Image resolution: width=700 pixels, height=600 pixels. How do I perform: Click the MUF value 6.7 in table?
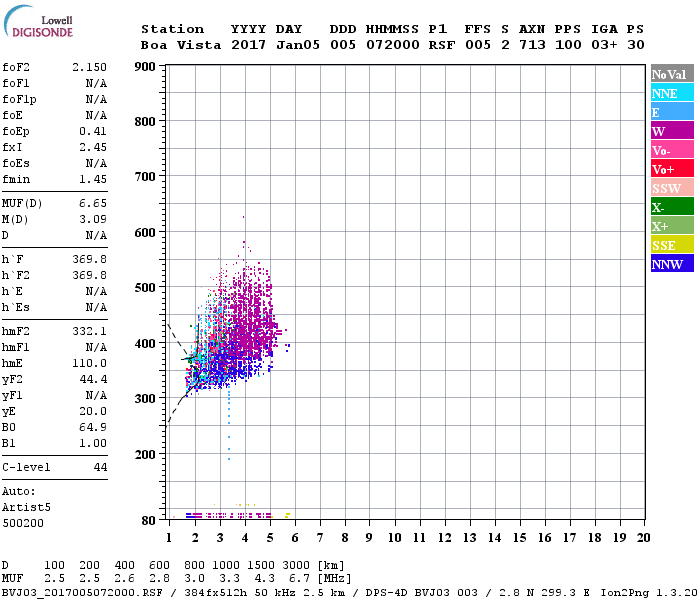pos(300,579)
